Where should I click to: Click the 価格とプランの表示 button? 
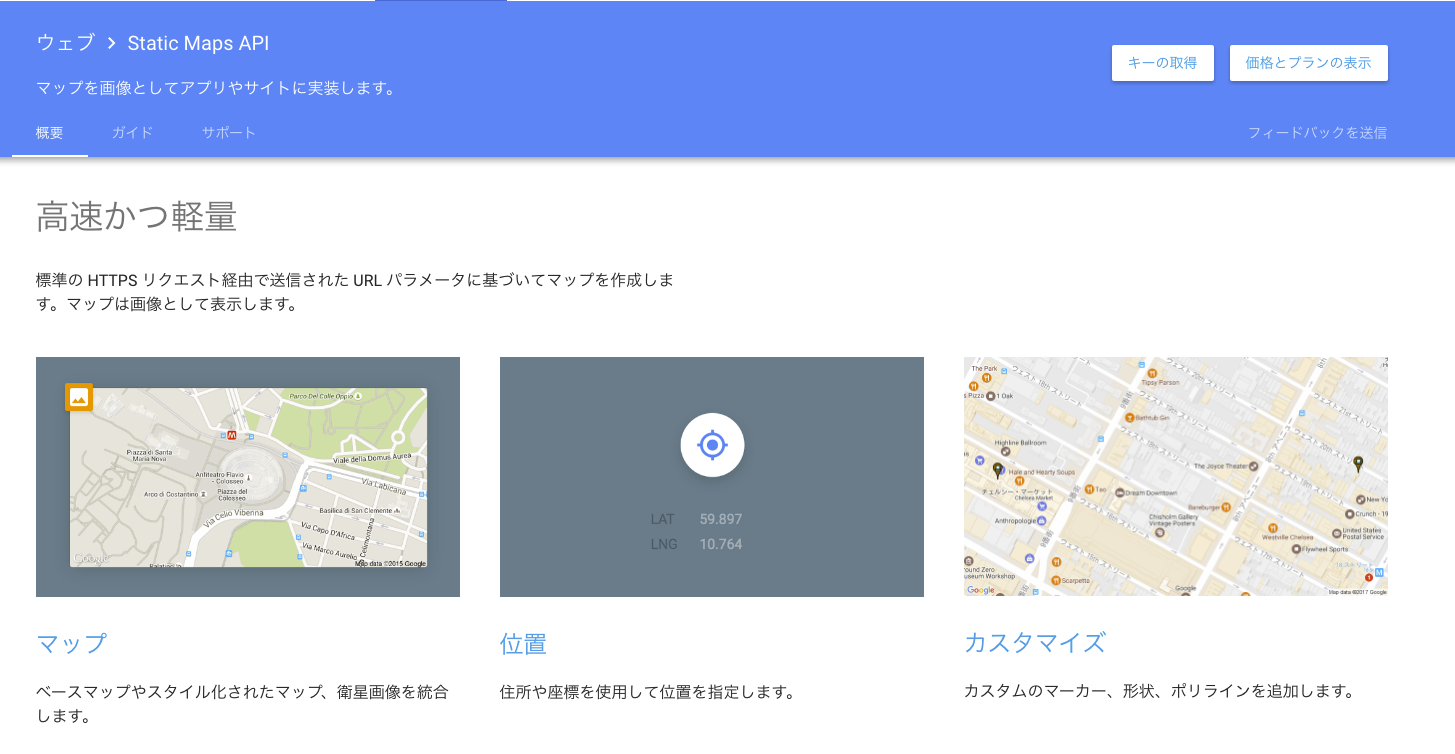click(1308, 62)
